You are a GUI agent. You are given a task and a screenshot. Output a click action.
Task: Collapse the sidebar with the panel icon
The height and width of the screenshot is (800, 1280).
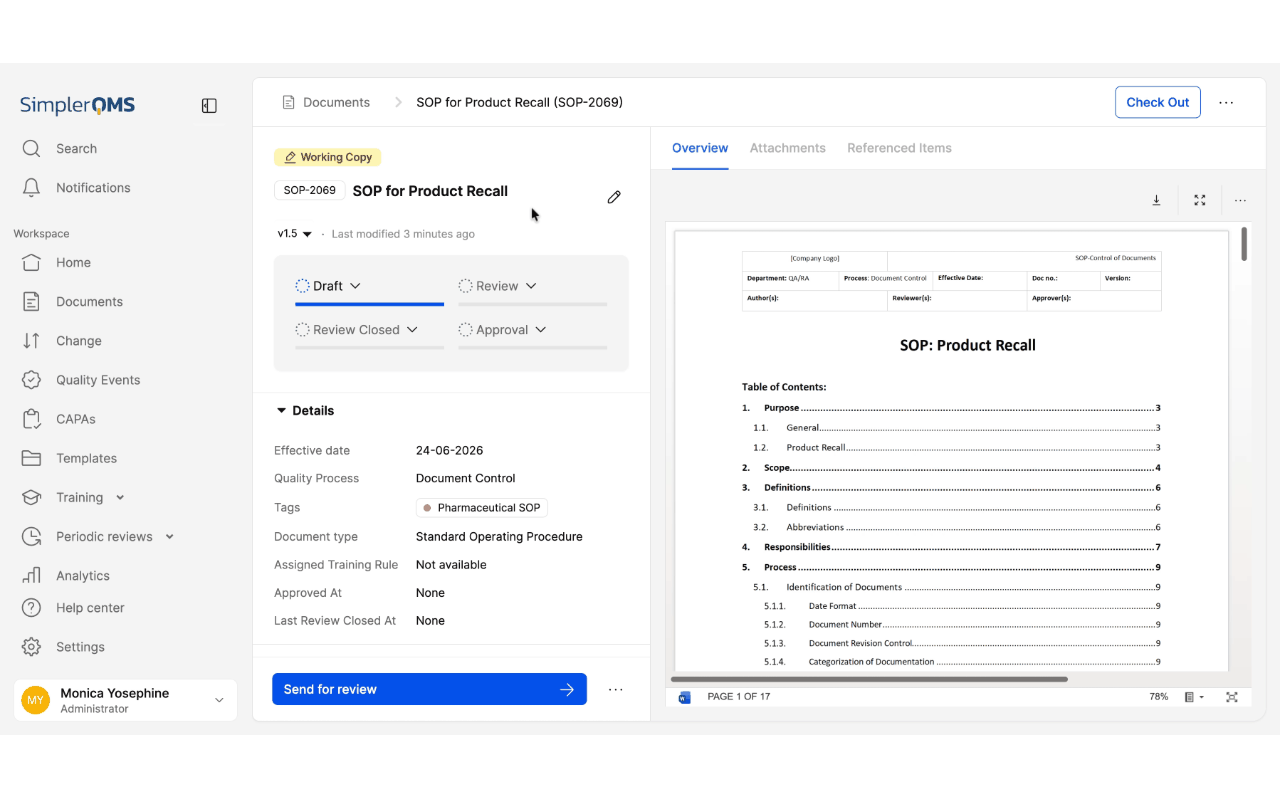point(209,106)
